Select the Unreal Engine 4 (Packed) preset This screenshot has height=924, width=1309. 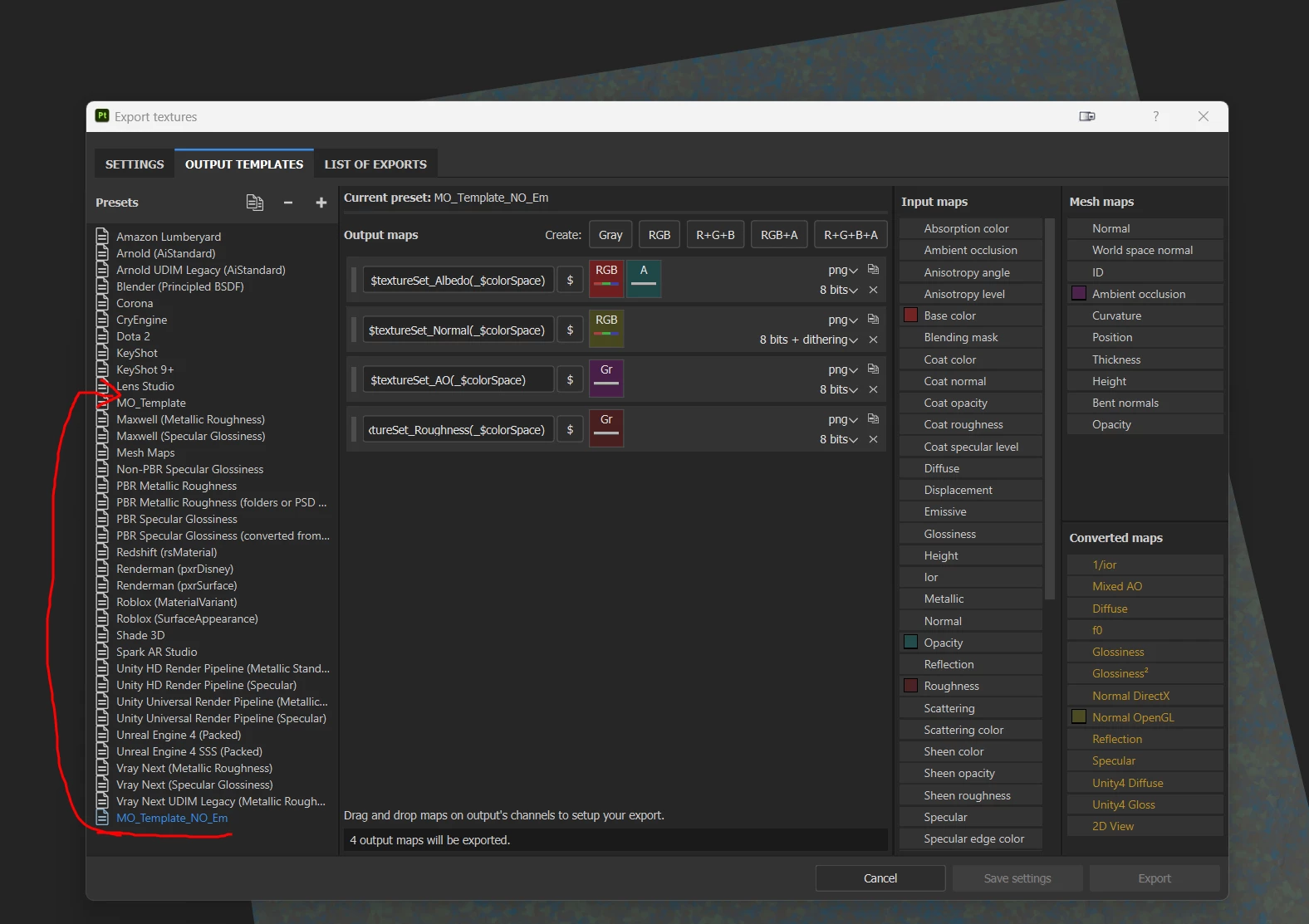(179, 735)
